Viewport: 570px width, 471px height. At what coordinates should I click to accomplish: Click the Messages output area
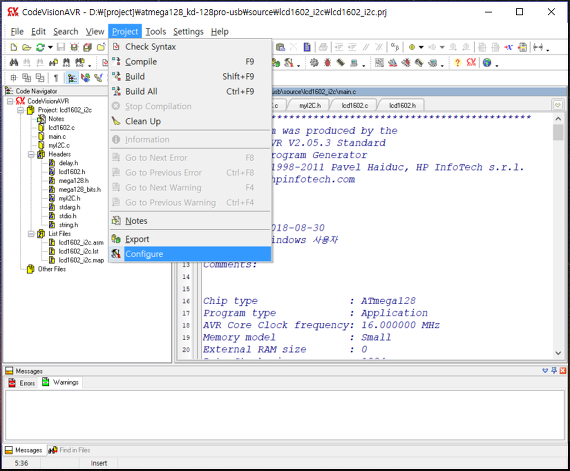(285, 415)
